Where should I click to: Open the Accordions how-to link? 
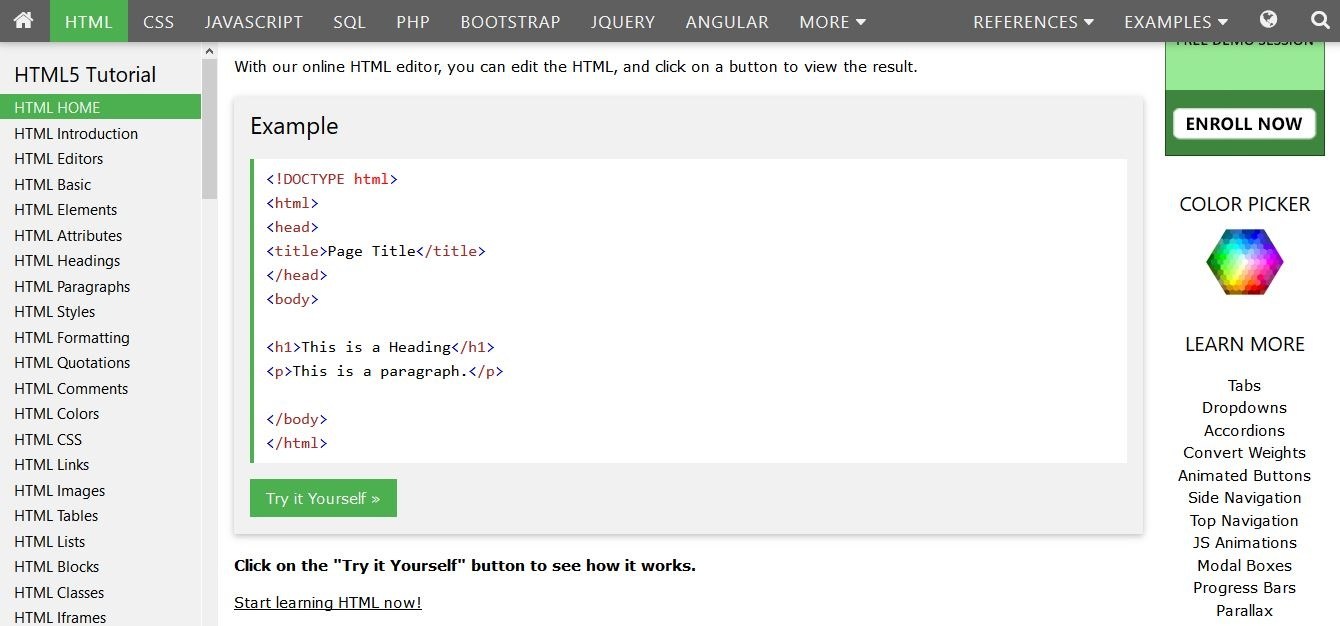coord(1244,431)
